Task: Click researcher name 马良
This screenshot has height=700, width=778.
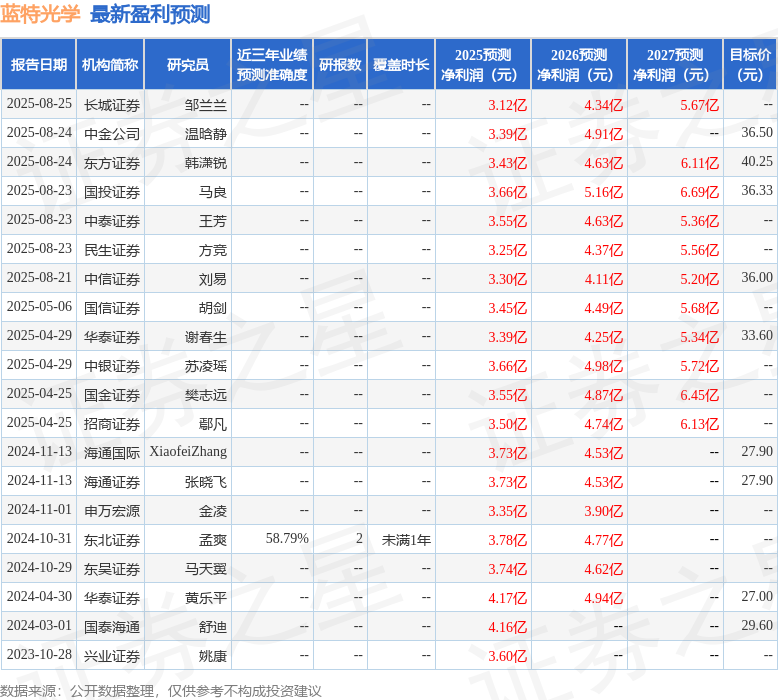Action: point(212,192)
